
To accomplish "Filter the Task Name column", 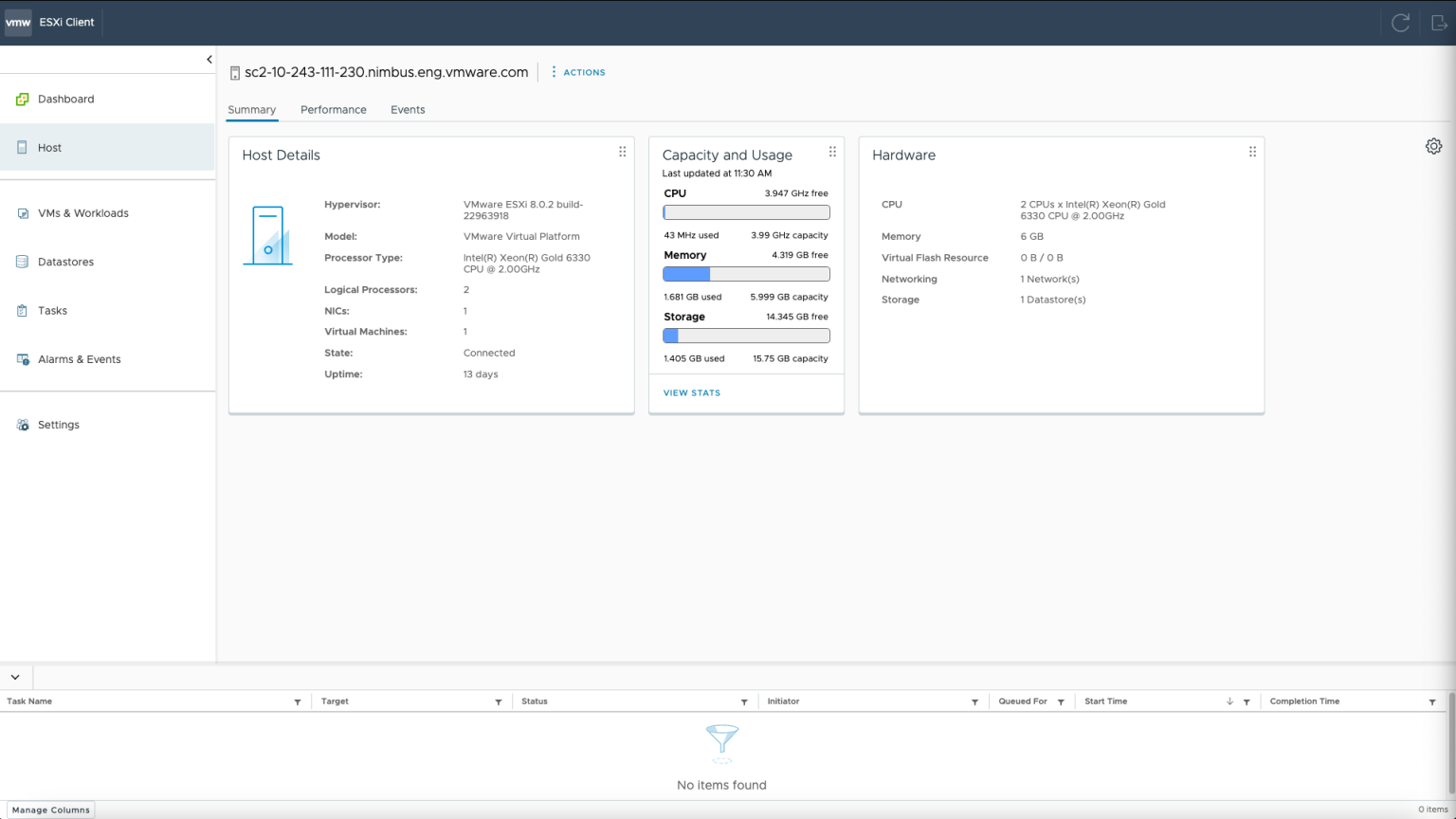I will 298,702.
